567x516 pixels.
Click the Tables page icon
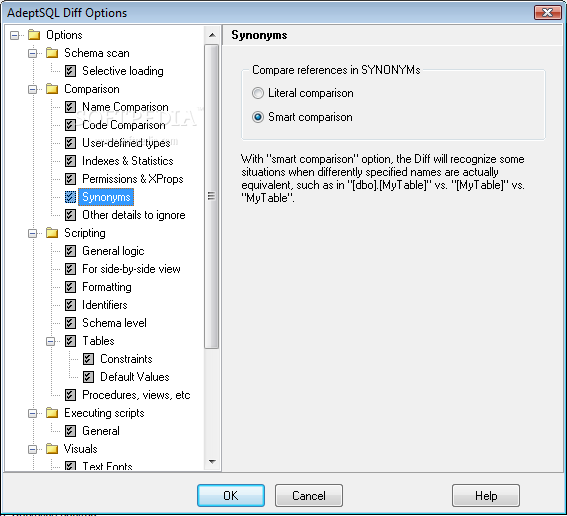pyautogui.click(x=70, y=341)
